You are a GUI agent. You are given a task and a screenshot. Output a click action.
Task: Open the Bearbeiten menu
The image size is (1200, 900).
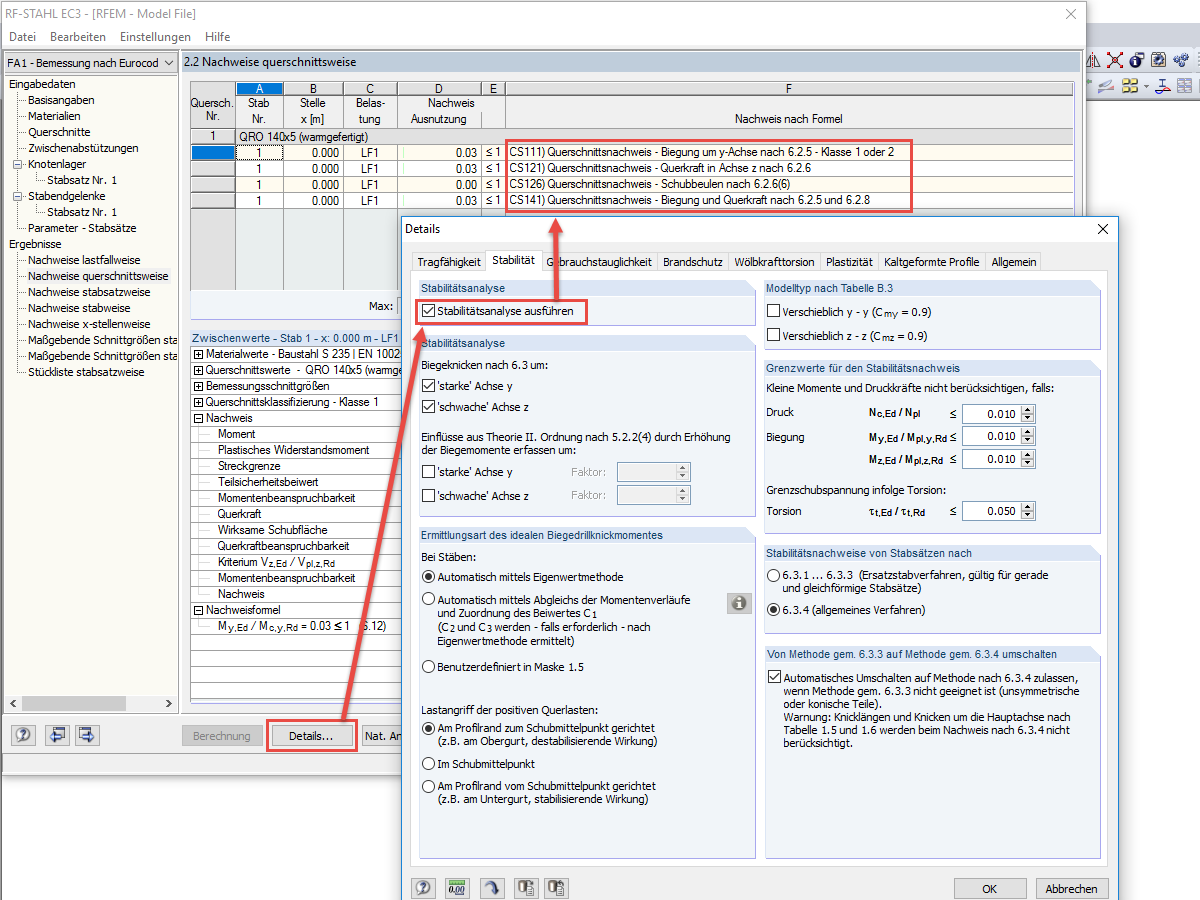[77, 37]
